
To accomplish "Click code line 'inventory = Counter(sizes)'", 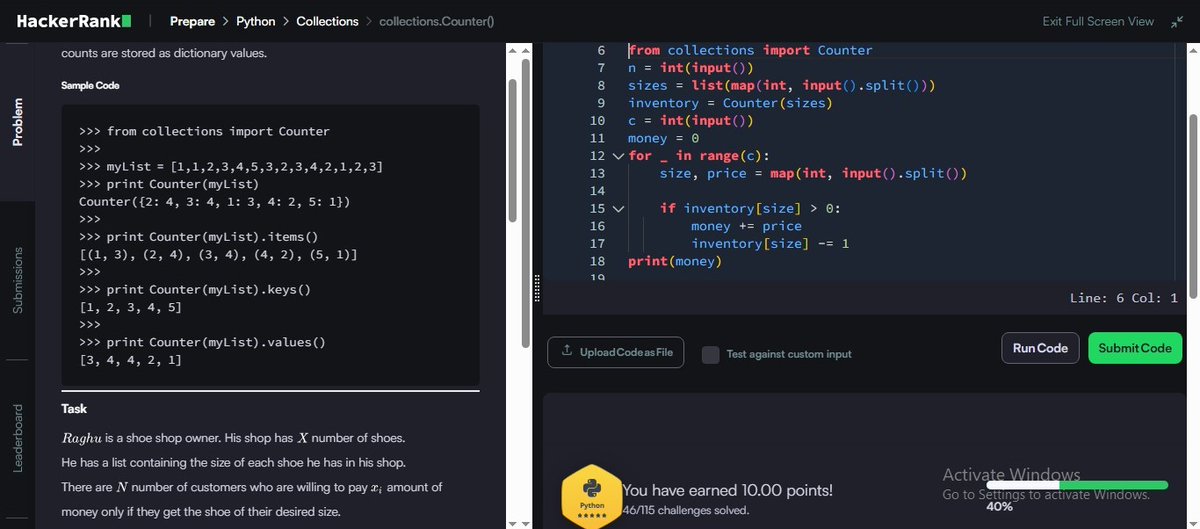I will click(730, 103).
